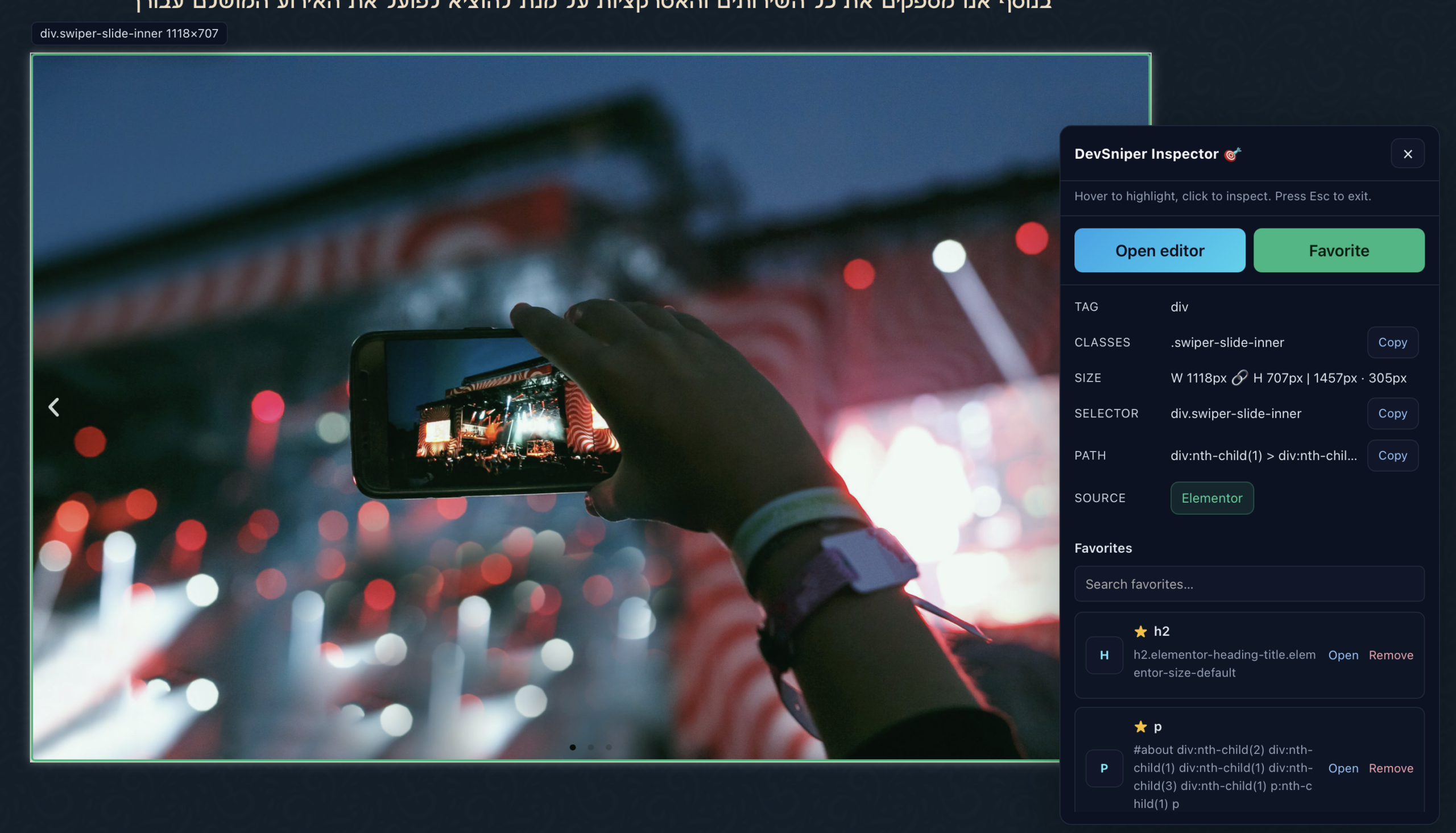Close the DevSniper Inspector panel
This screenshot has height=833, width=1456.
1407,154
